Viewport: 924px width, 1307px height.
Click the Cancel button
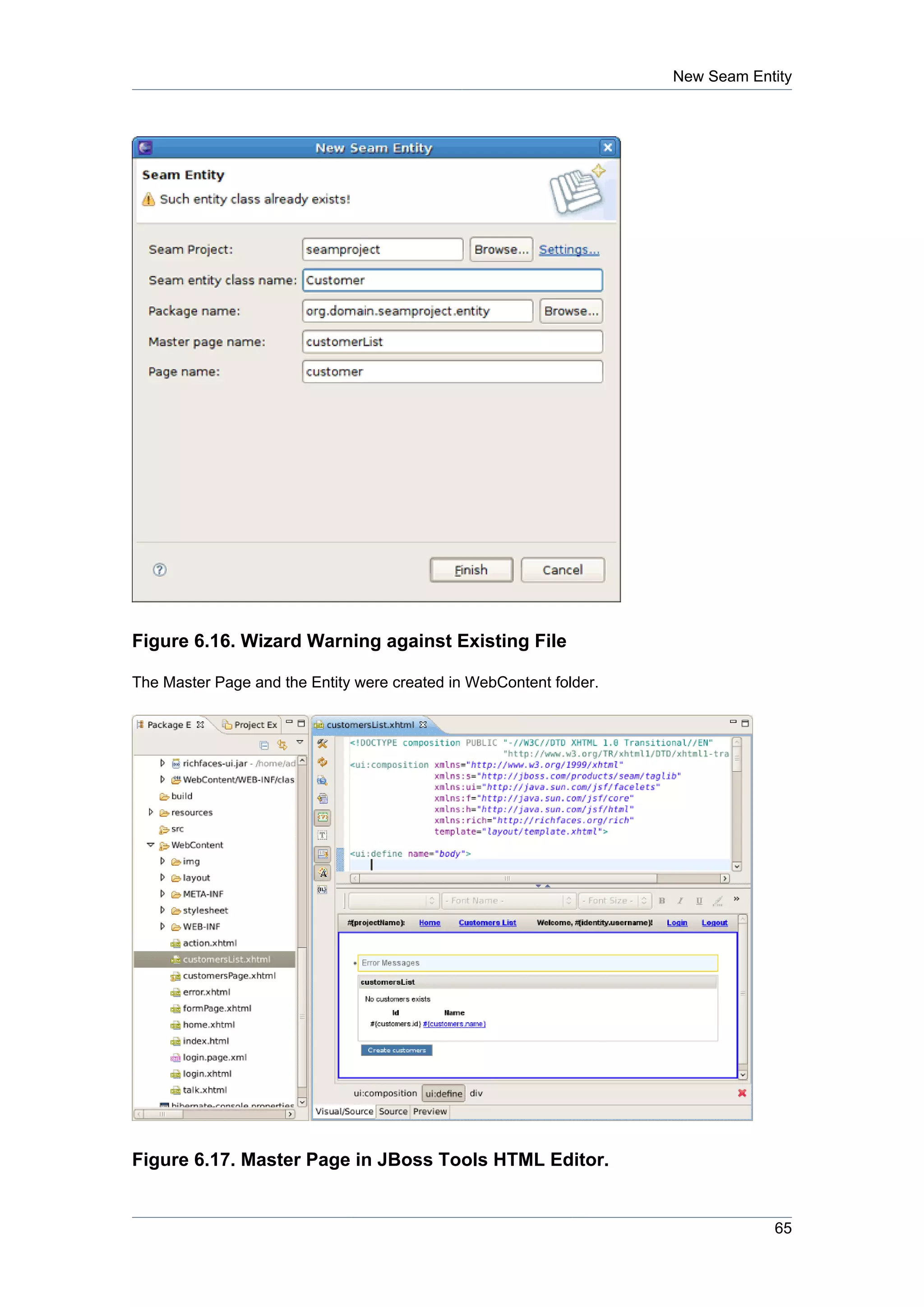[x=563, y=570]
